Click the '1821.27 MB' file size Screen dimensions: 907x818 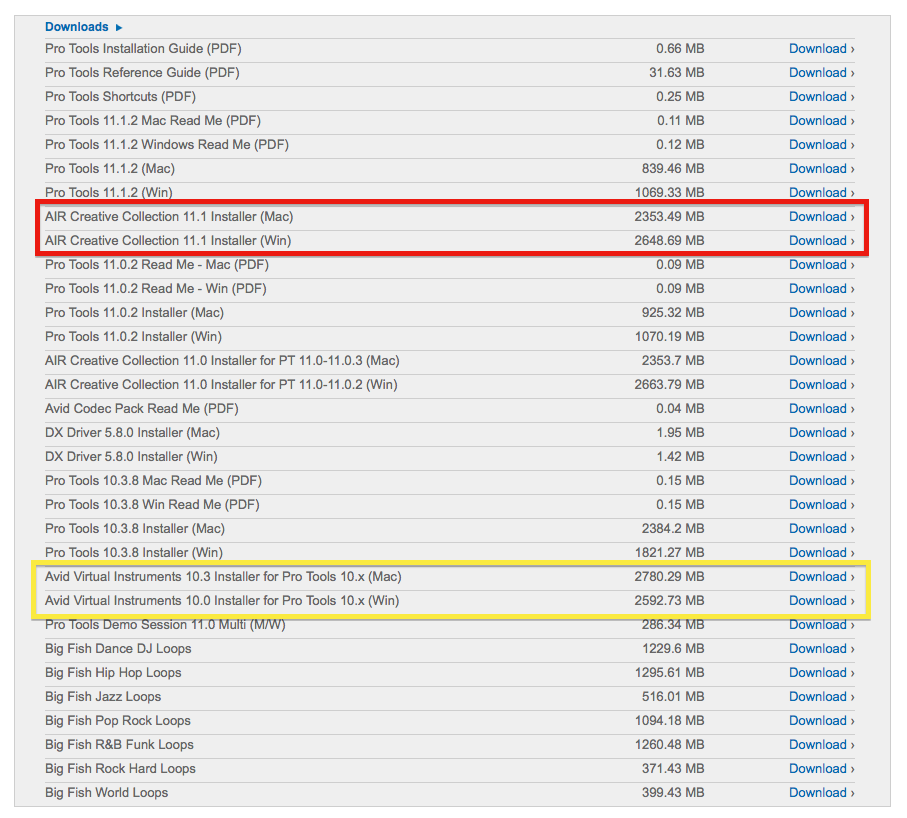pos(670,553)
